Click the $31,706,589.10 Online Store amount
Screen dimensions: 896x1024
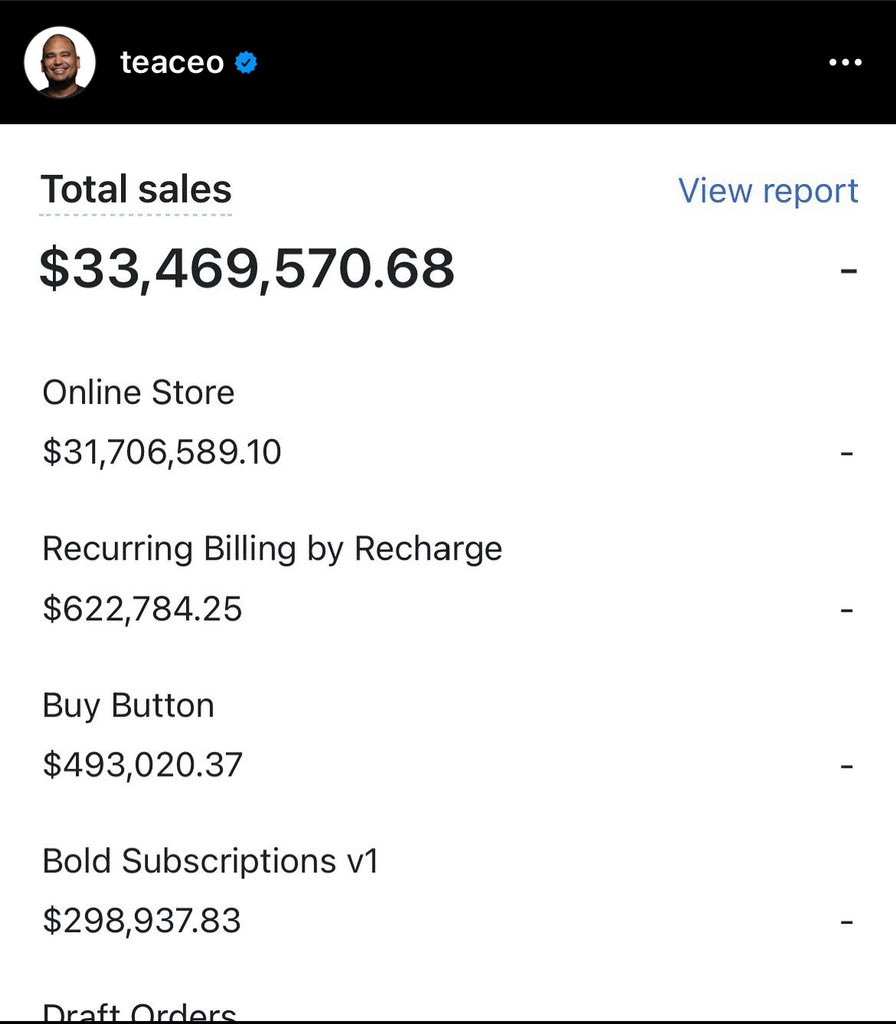tap(162, 452)
